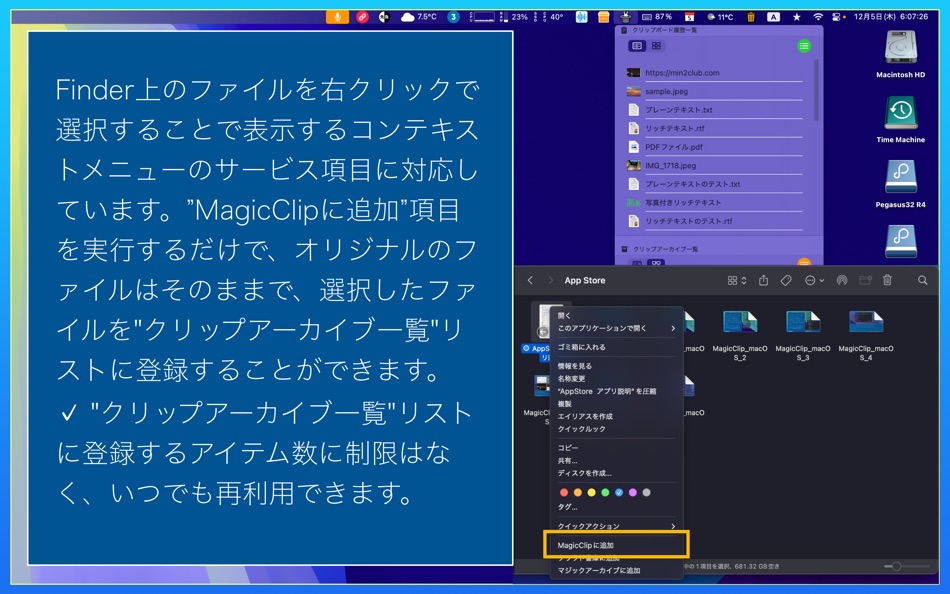This screenshot has height=594, width=950.
Task: Switch clipboard history panel to grid view
Action: pyautogui.click(x=656, y=45)
